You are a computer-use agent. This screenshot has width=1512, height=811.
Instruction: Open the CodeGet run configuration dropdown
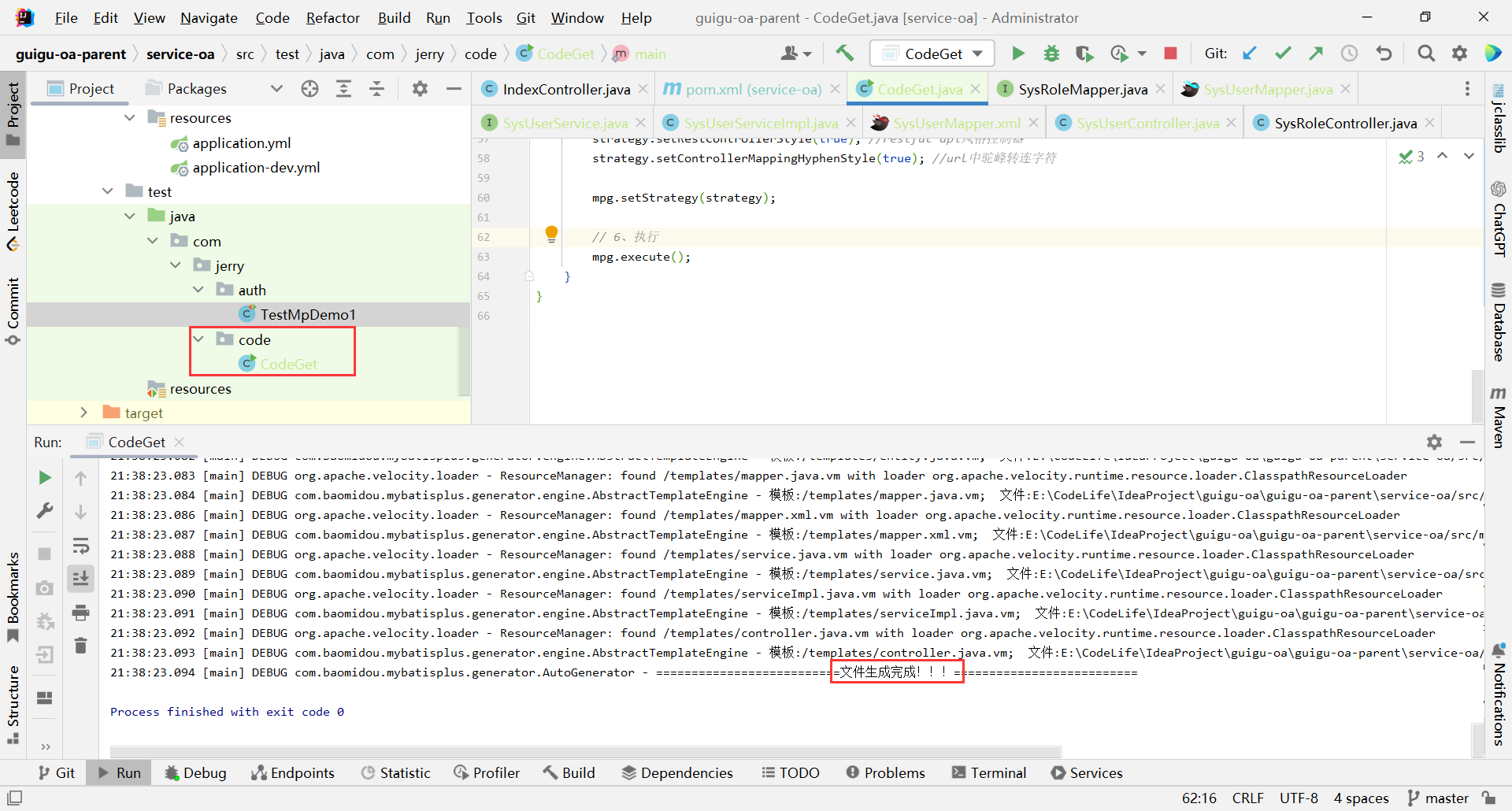tap(932, 54)
